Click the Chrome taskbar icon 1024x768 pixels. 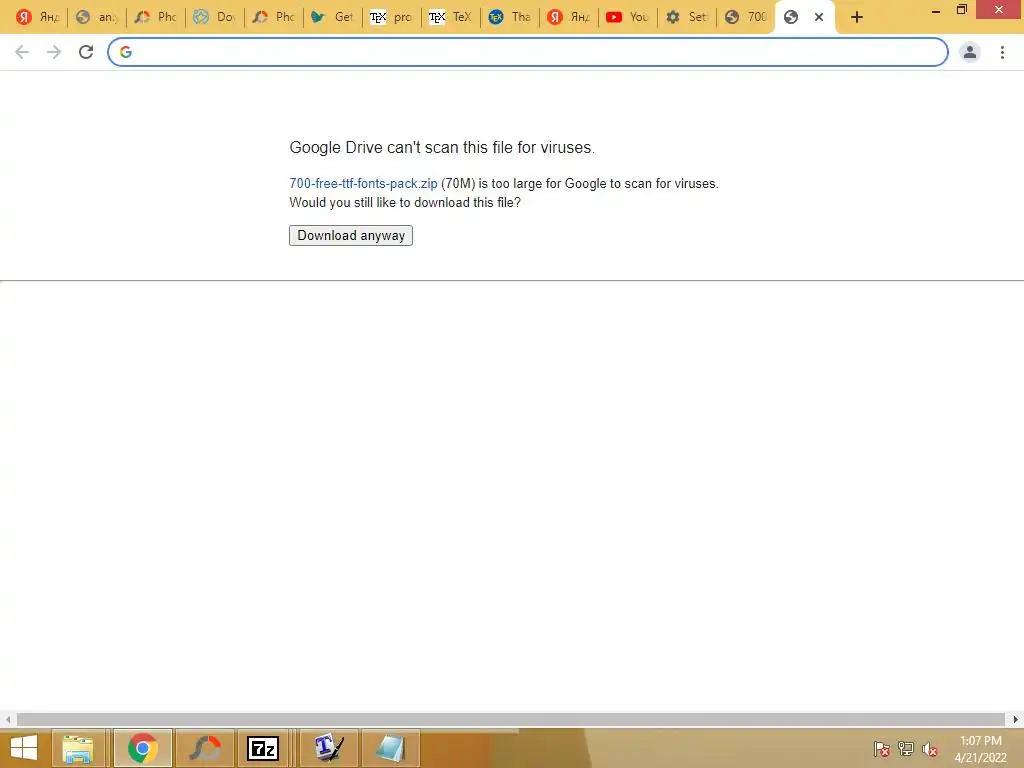tap(143, 748)
